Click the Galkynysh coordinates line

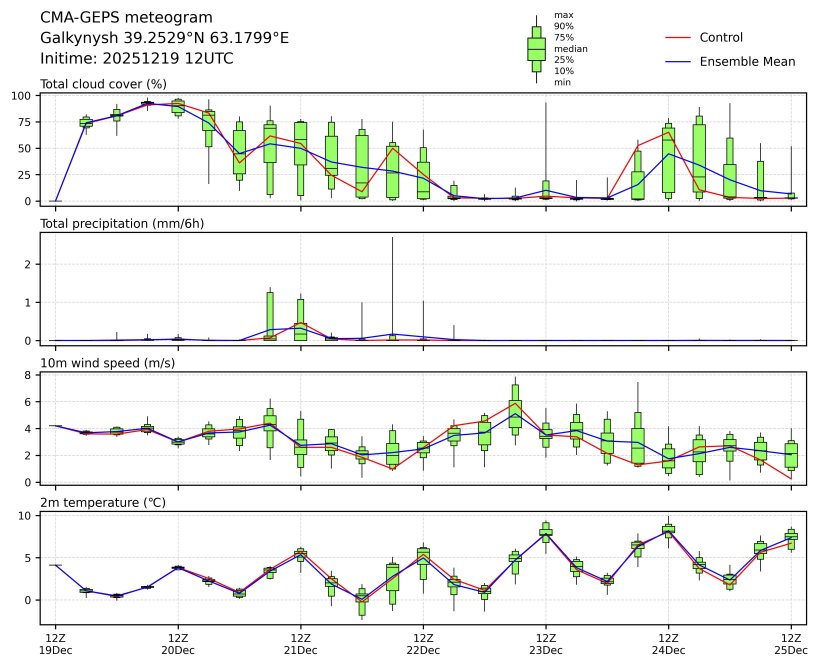click(164, 38)
